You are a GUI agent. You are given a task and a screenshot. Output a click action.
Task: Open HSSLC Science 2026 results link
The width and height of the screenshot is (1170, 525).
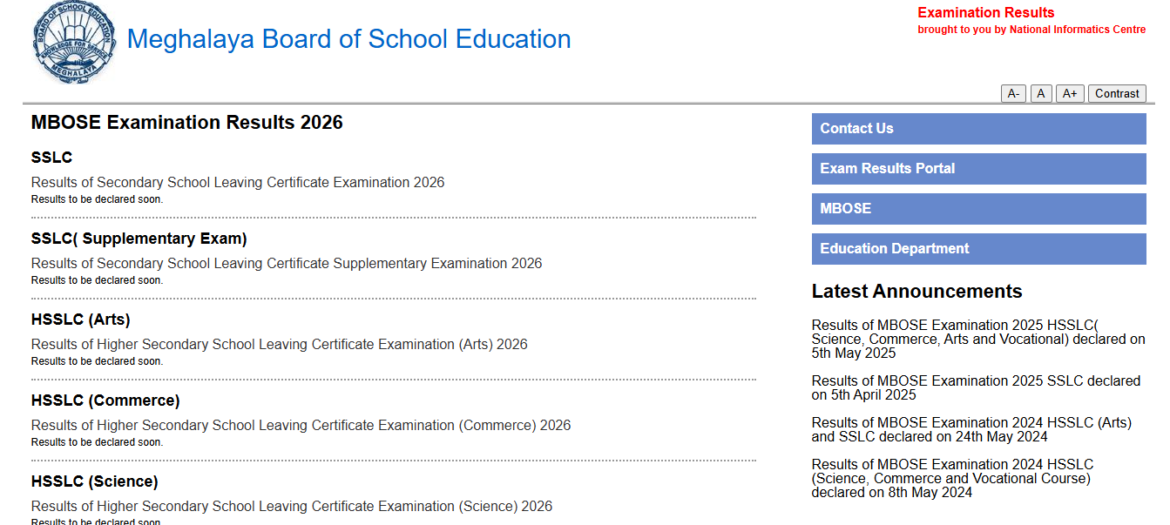291,507
